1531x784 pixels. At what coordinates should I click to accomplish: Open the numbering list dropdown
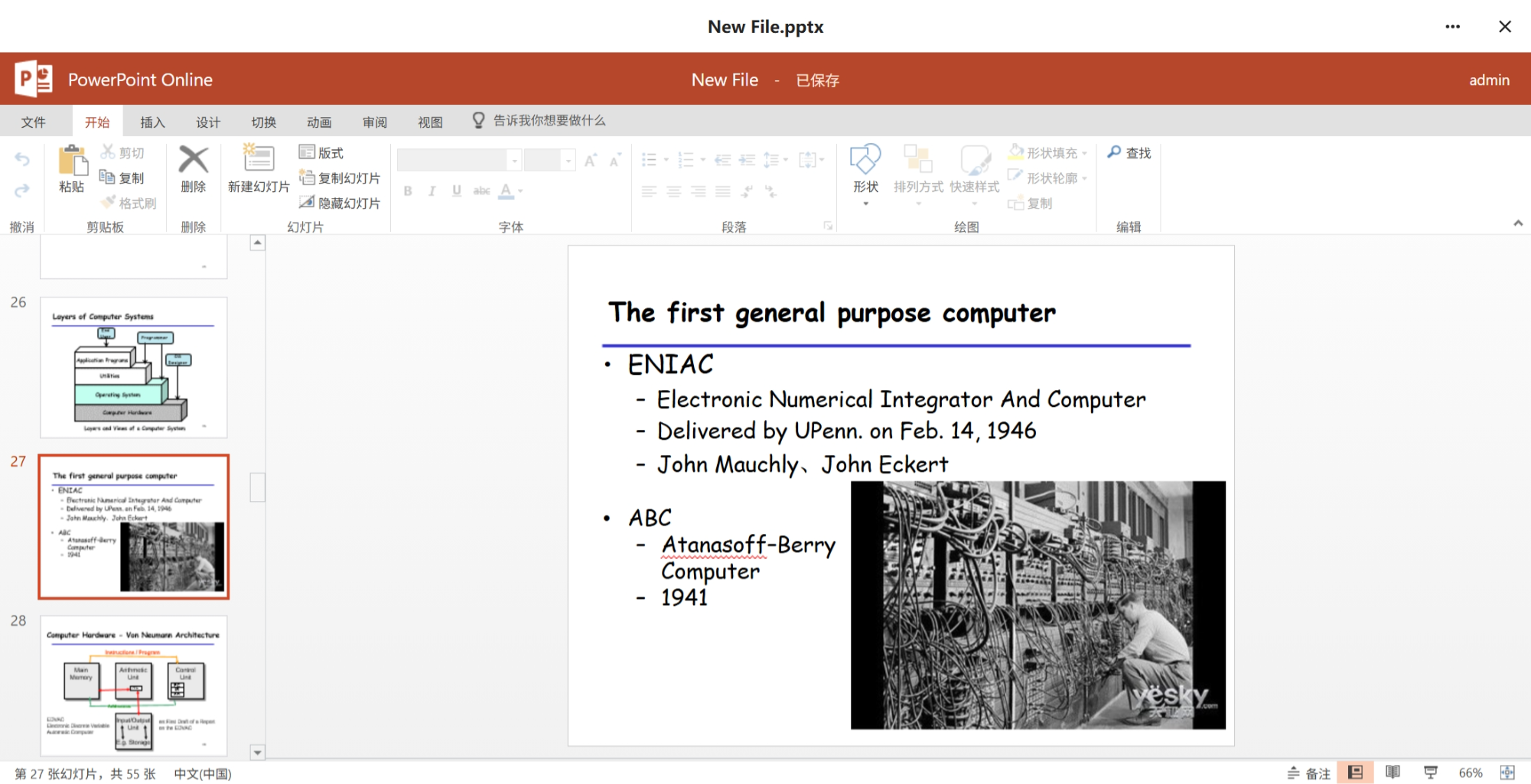coord(702,160)
